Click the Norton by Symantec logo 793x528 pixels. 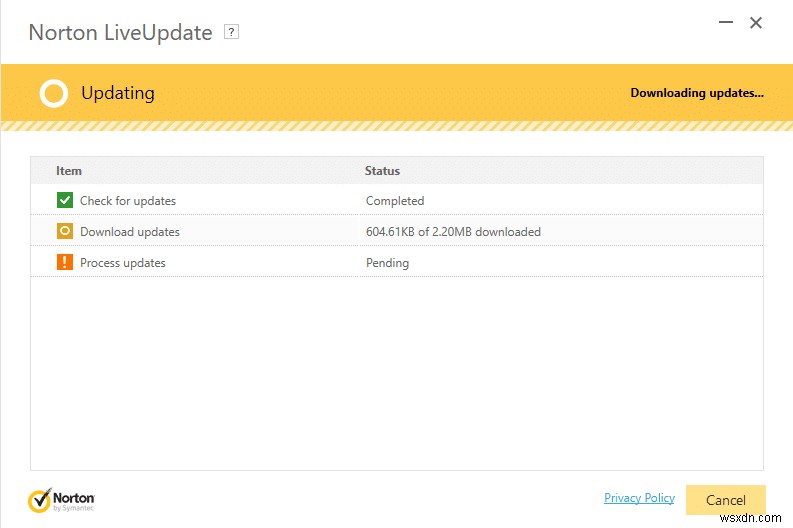61,500
